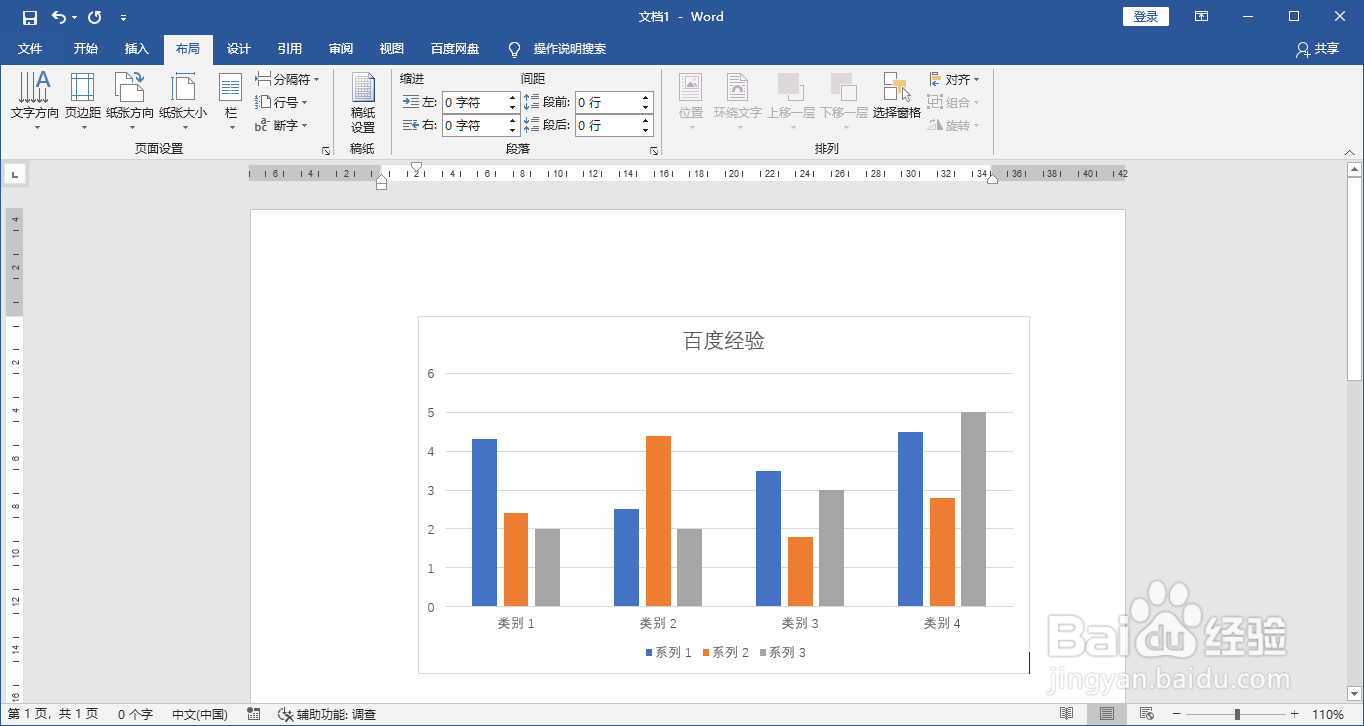Image resolution: width=1364 pixels, height=726 pixels.
Task: Click the 登录 (Sign in) button
Action: click(x=1145, y=16)
